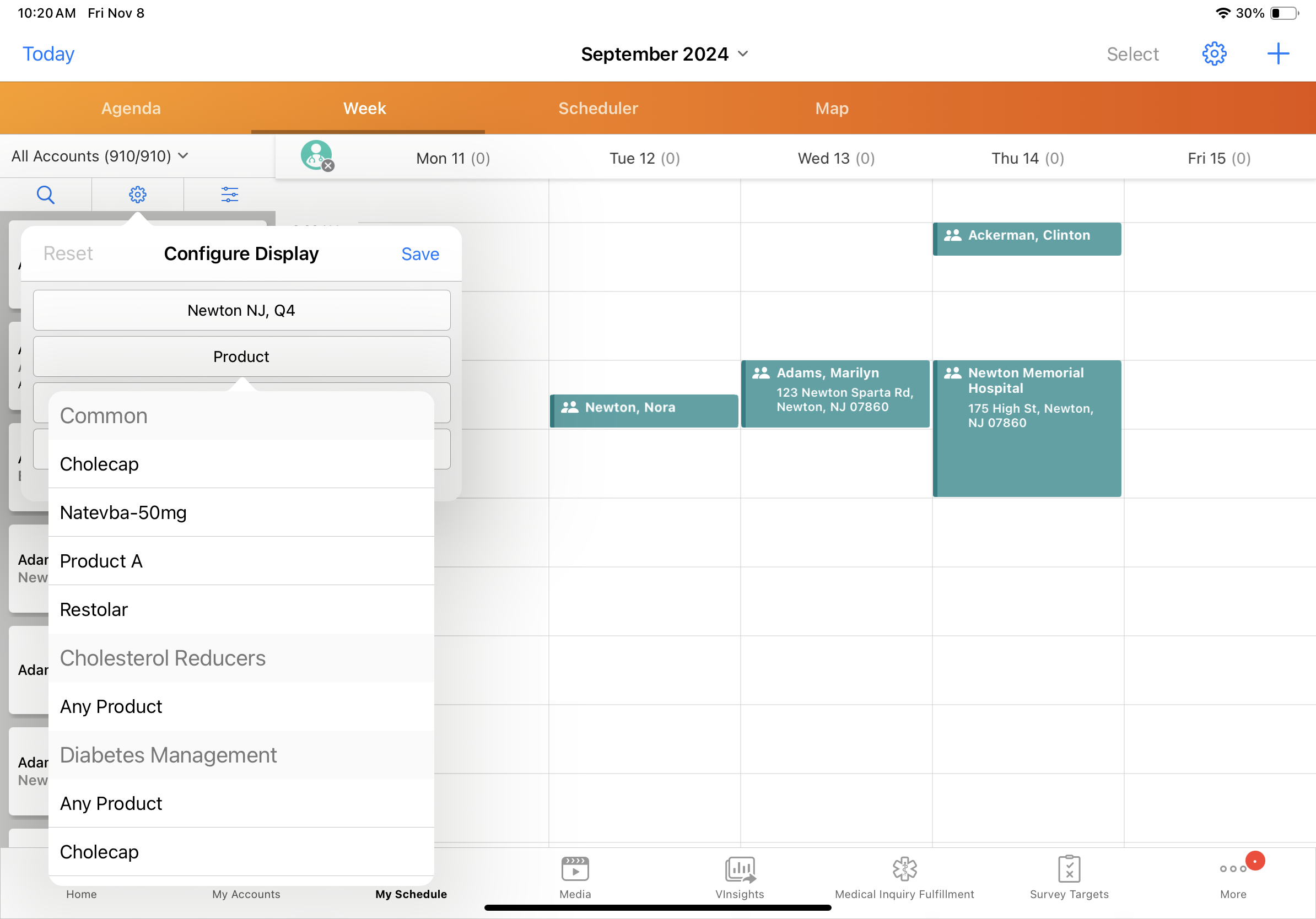Tap the plus icon to add entry

(x=1277, y=54)
